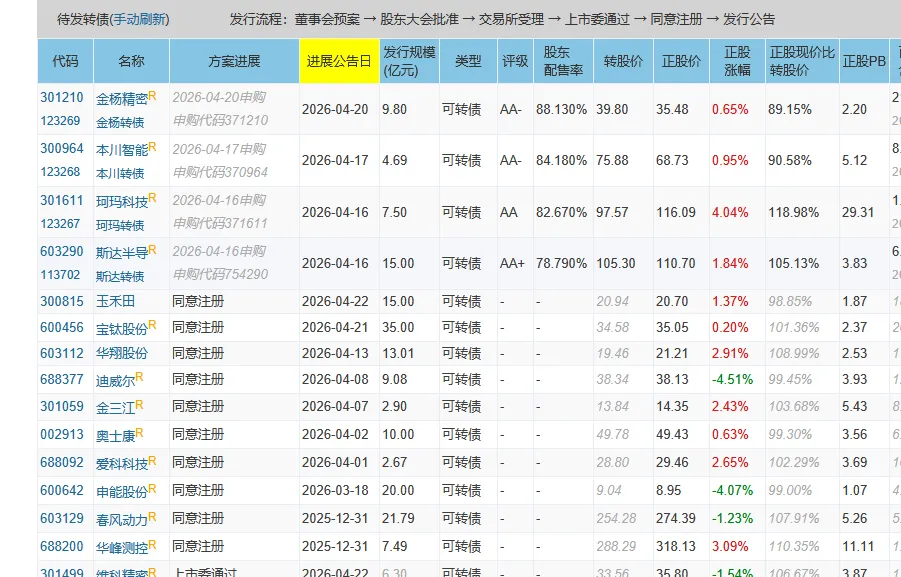The height and width of the screenshot is (577, 901).
Task: Open 珂玛科技 stock link
Action: [x=122, y=202]
